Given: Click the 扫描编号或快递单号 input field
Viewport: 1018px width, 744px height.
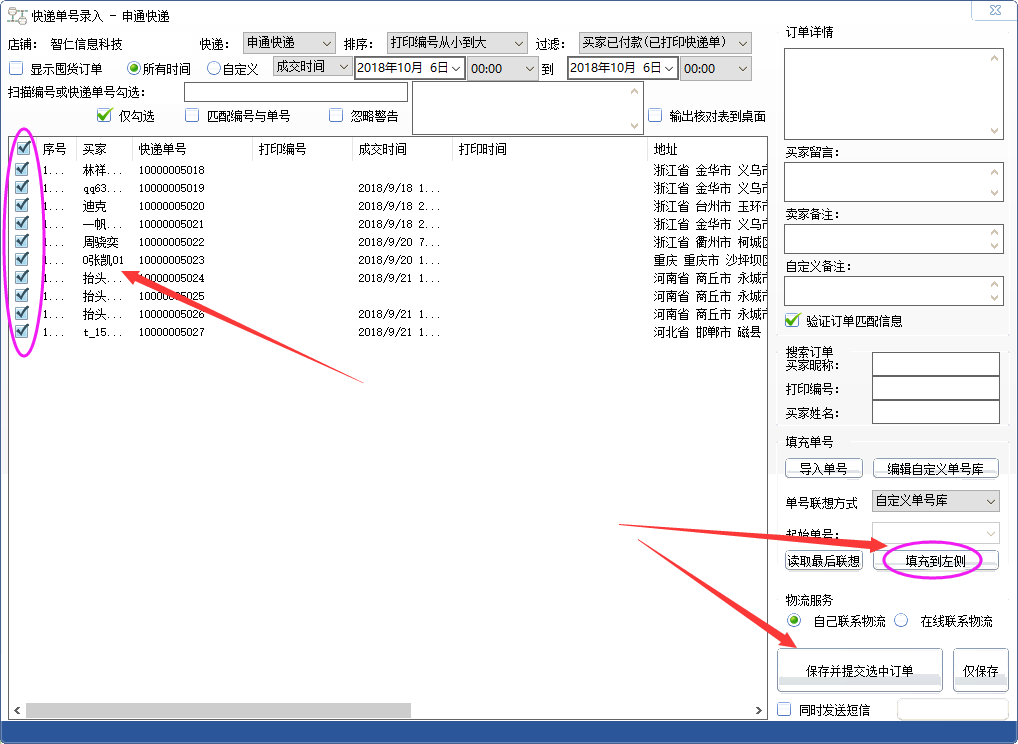Looking at the screenshot, I should click(295, 92).
